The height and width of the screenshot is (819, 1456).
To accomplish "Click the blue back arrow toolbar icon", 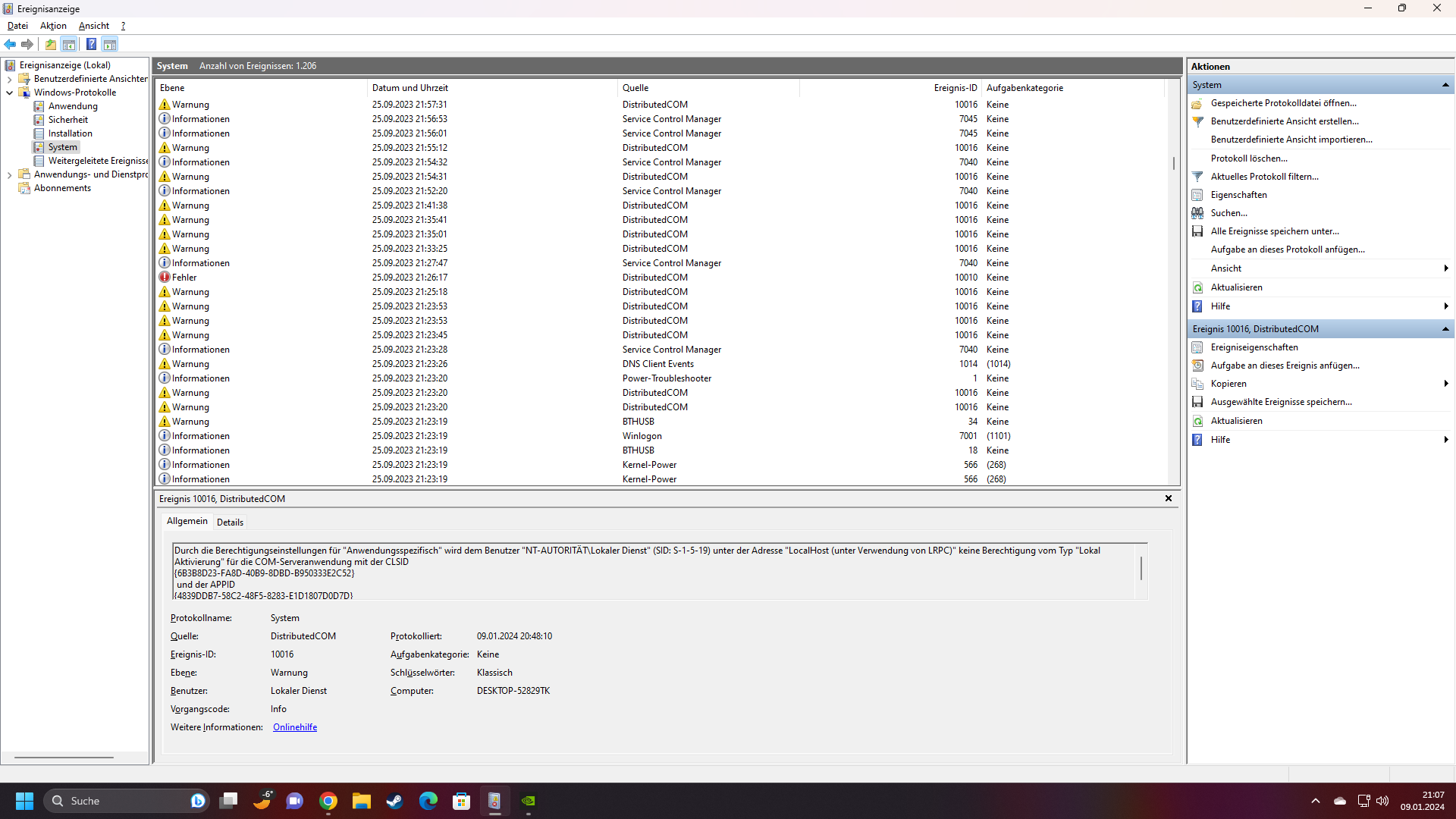I will pos(10,44).
